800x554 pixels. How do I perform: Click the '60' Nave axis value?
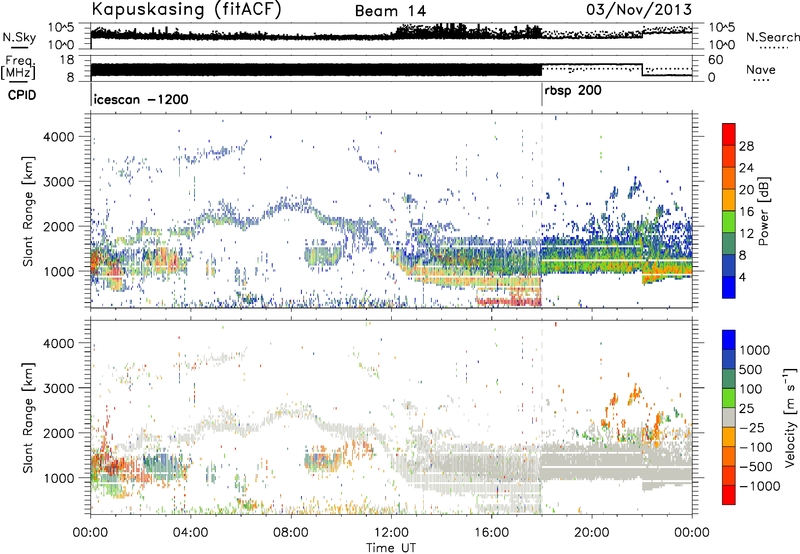click(x=715, y=60)
